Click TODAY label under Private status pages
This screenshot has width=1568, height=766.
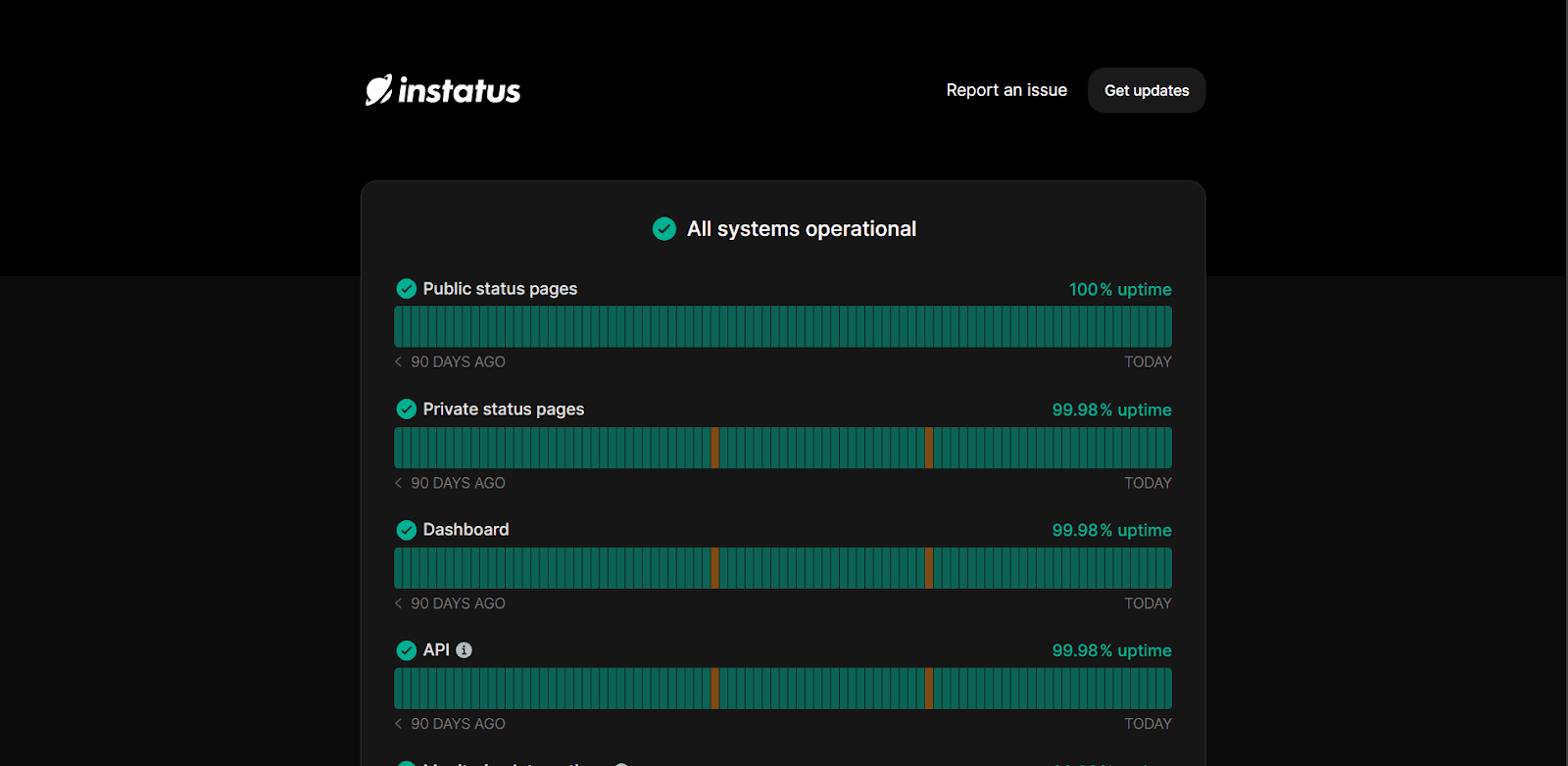pos(1148,483)
